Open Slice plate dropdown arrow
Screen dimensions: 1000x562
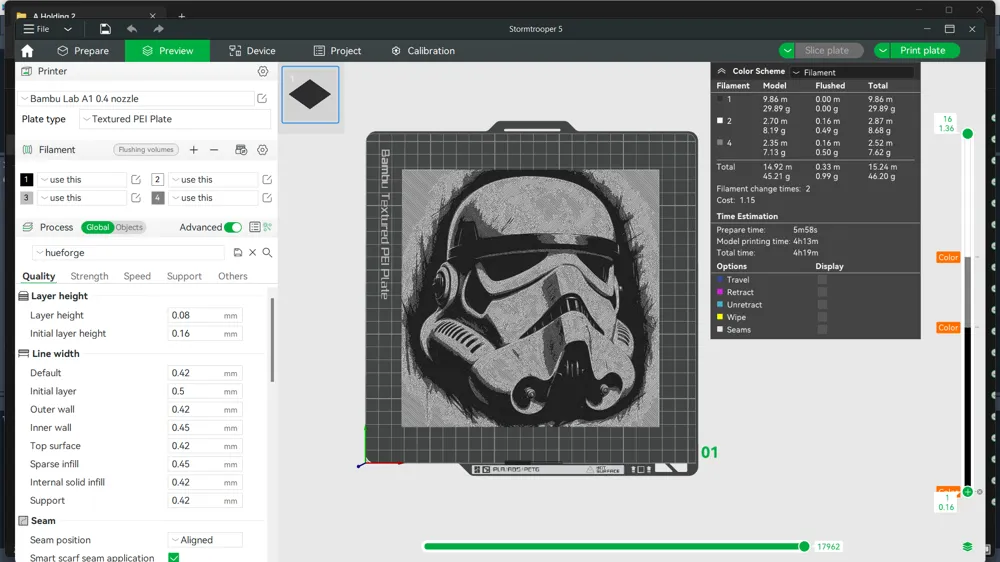point(787,50)
